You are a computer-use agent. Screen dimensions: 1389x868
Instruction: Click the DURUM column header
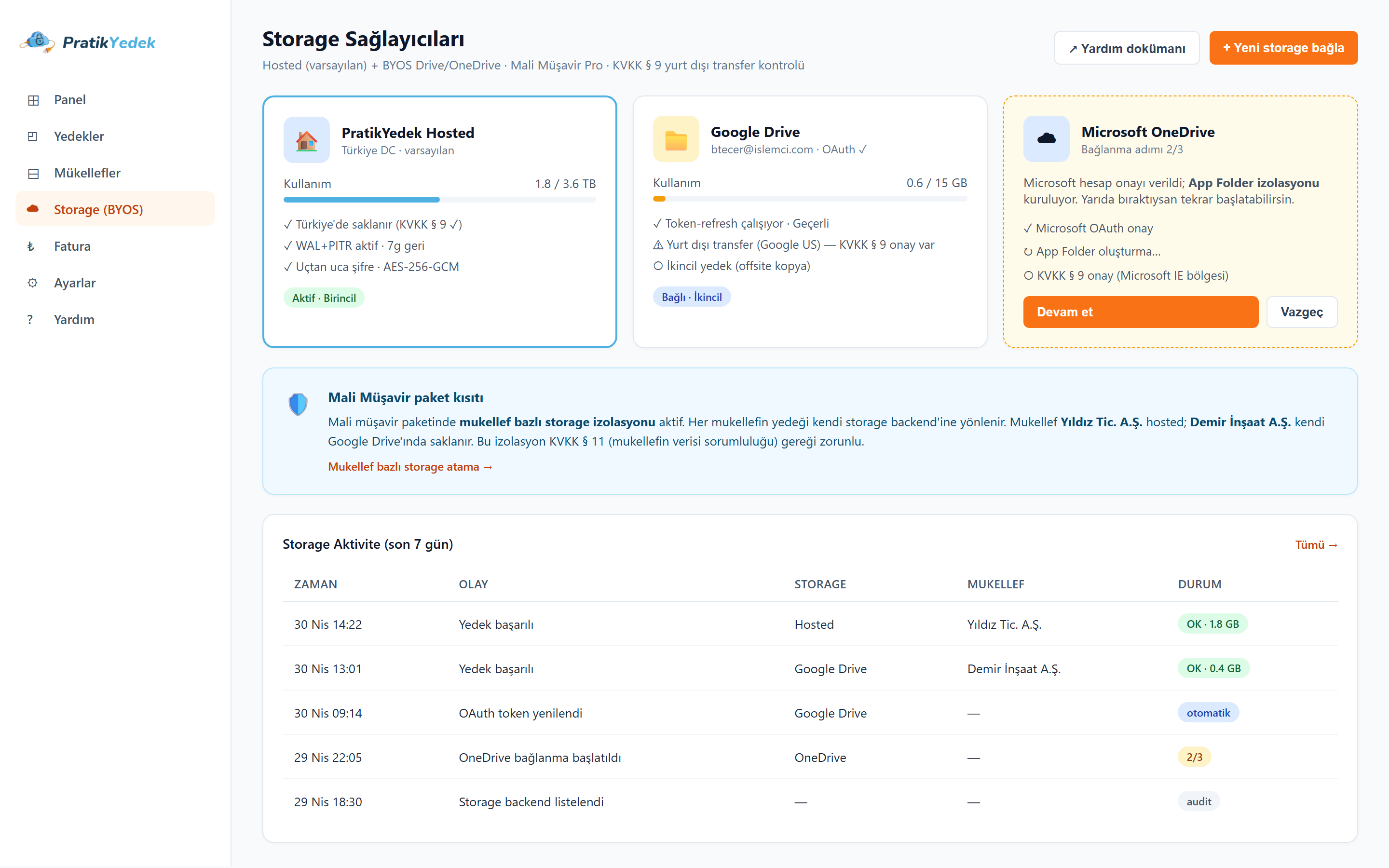(x=1199, y=584)
